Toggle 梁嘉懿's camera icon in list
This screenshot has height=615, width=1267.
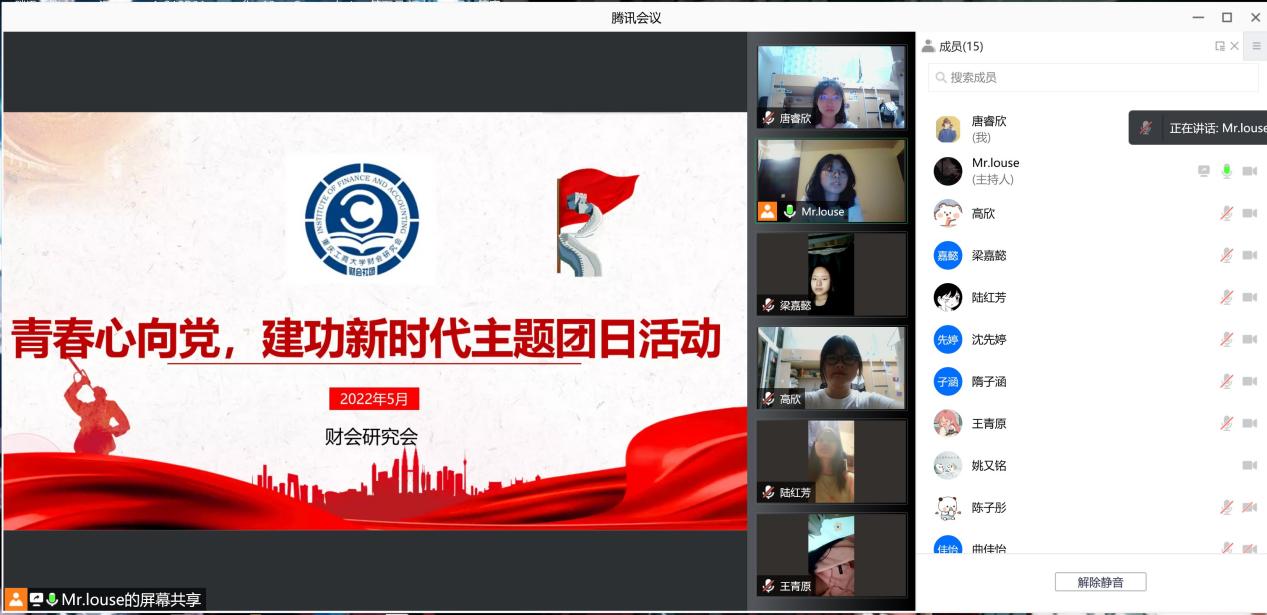click(x=1249, y=255)
